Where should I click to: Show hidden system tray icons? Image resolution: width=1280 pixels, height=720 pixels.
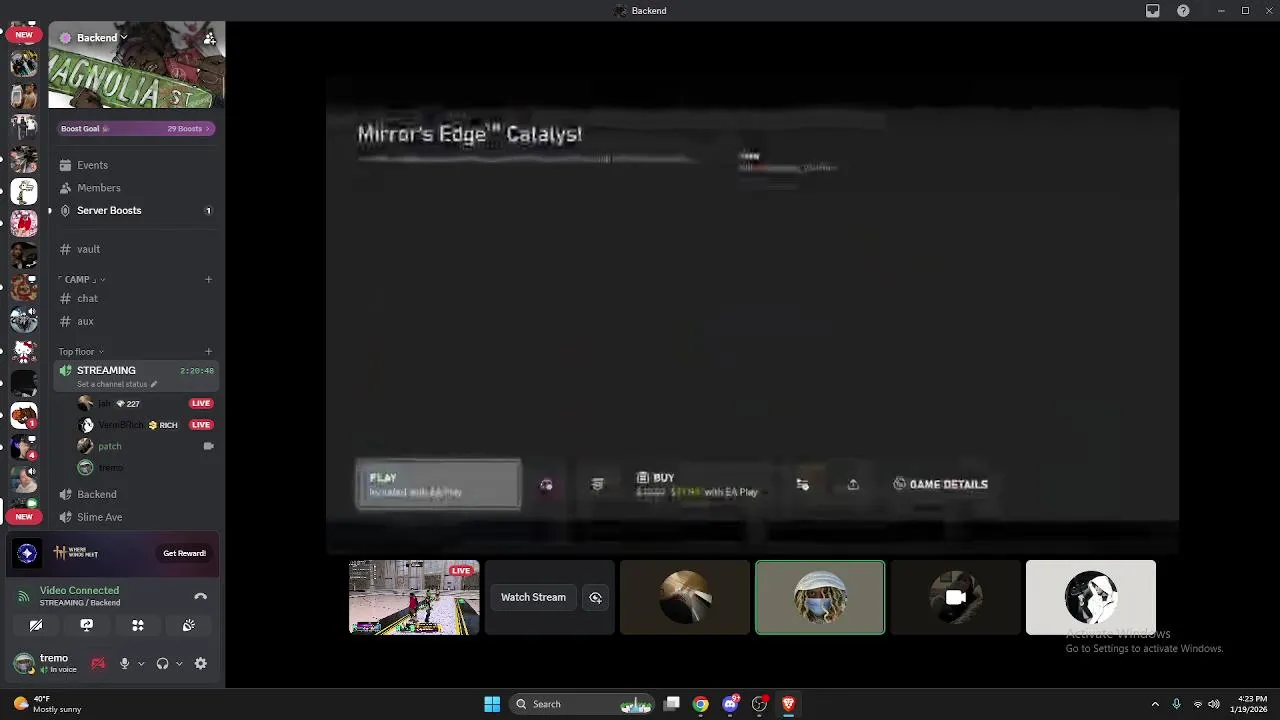pyautogui.click(x=1155, y=704)
